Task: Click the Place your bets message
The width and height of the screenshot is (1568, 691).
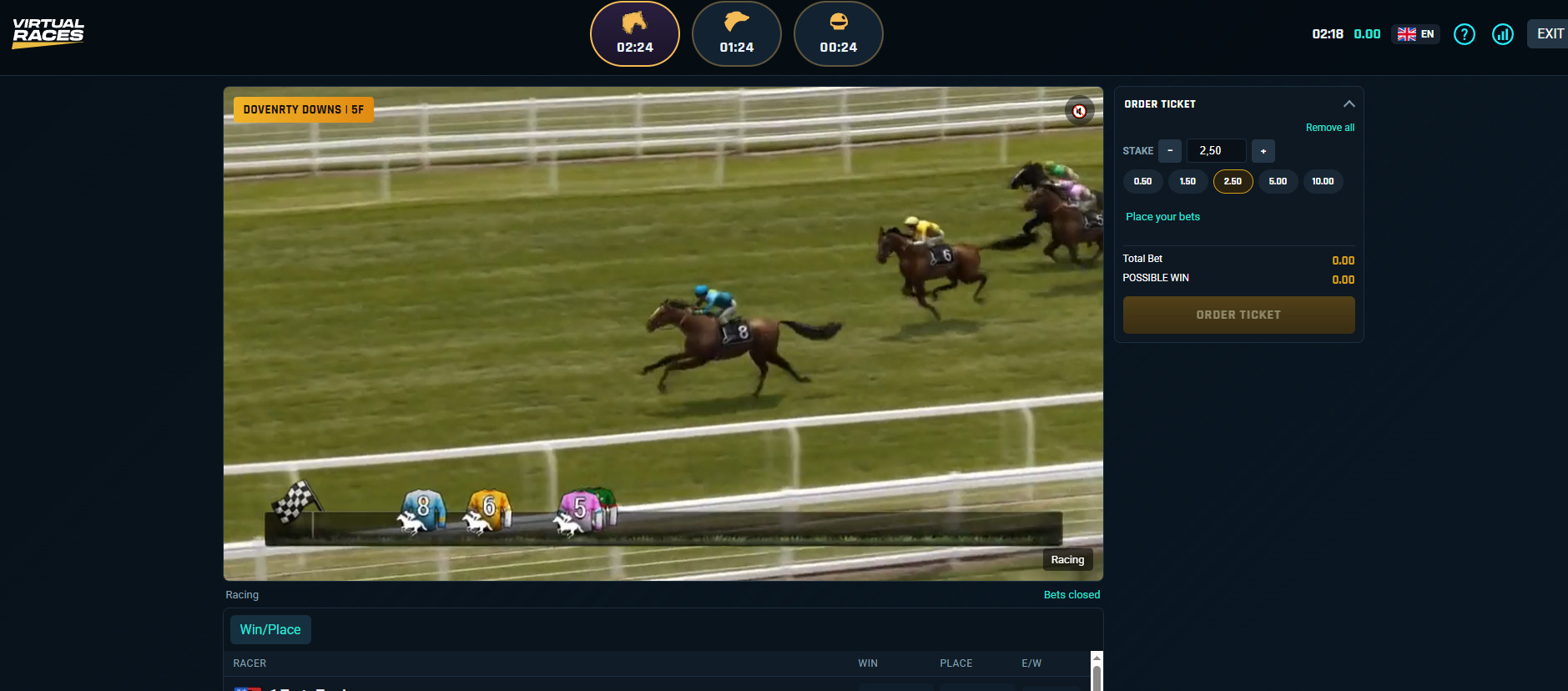Action: (x=1163, y=217)
